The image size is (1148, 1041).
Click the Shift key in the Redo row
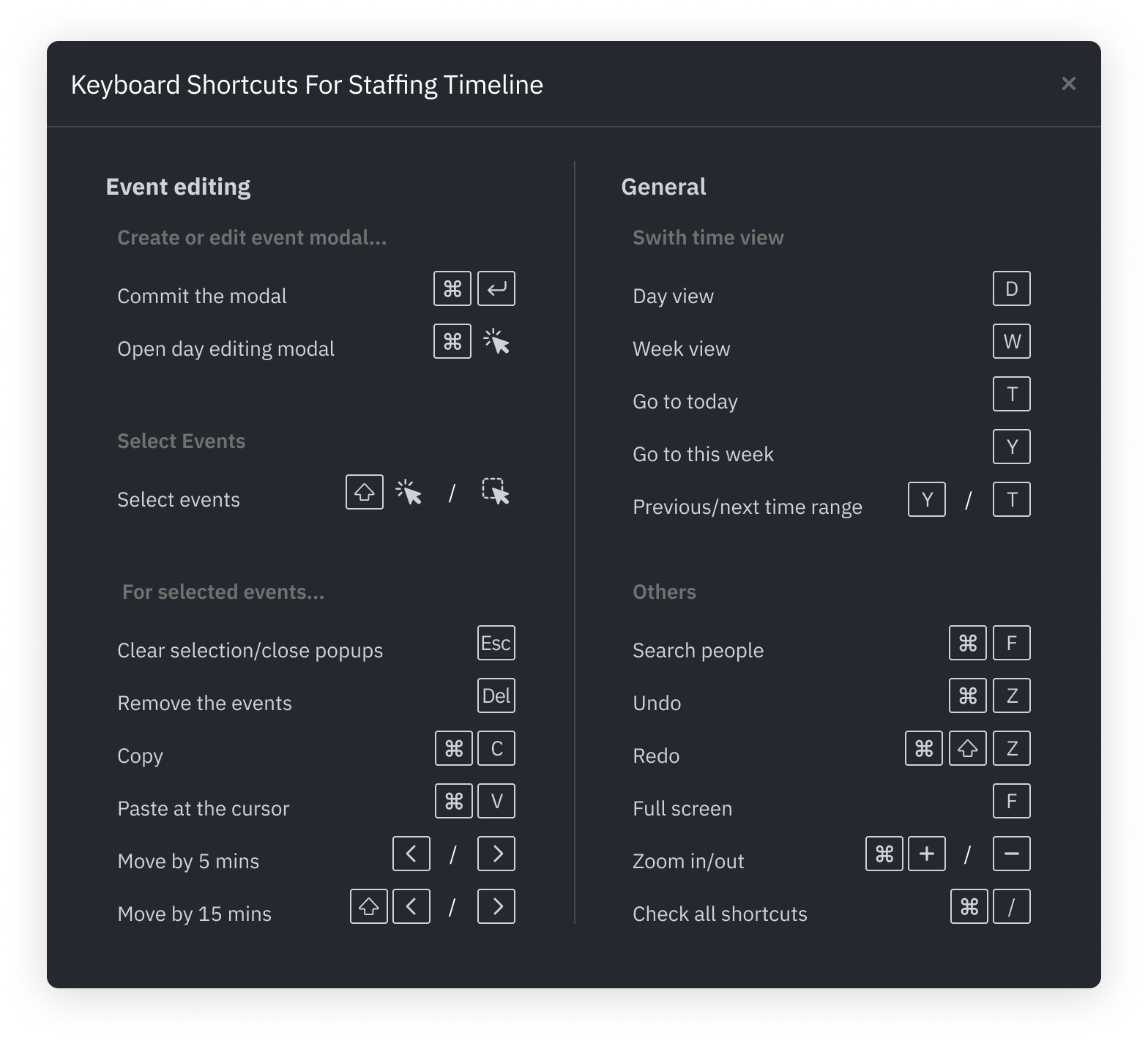968,748
